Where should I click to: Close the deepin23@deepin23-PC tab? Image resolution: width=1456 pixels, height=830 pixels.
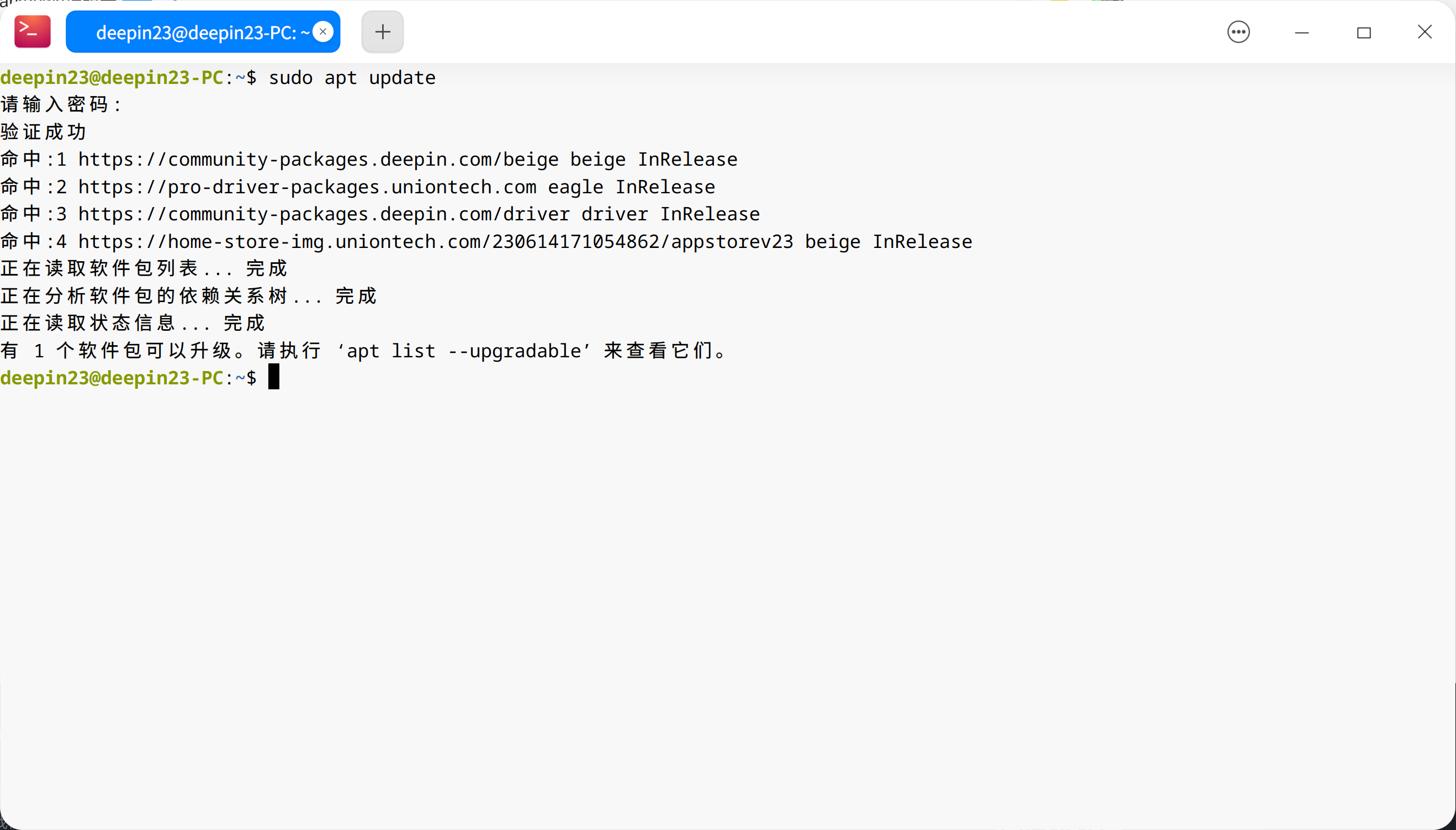tap(323, 32)
